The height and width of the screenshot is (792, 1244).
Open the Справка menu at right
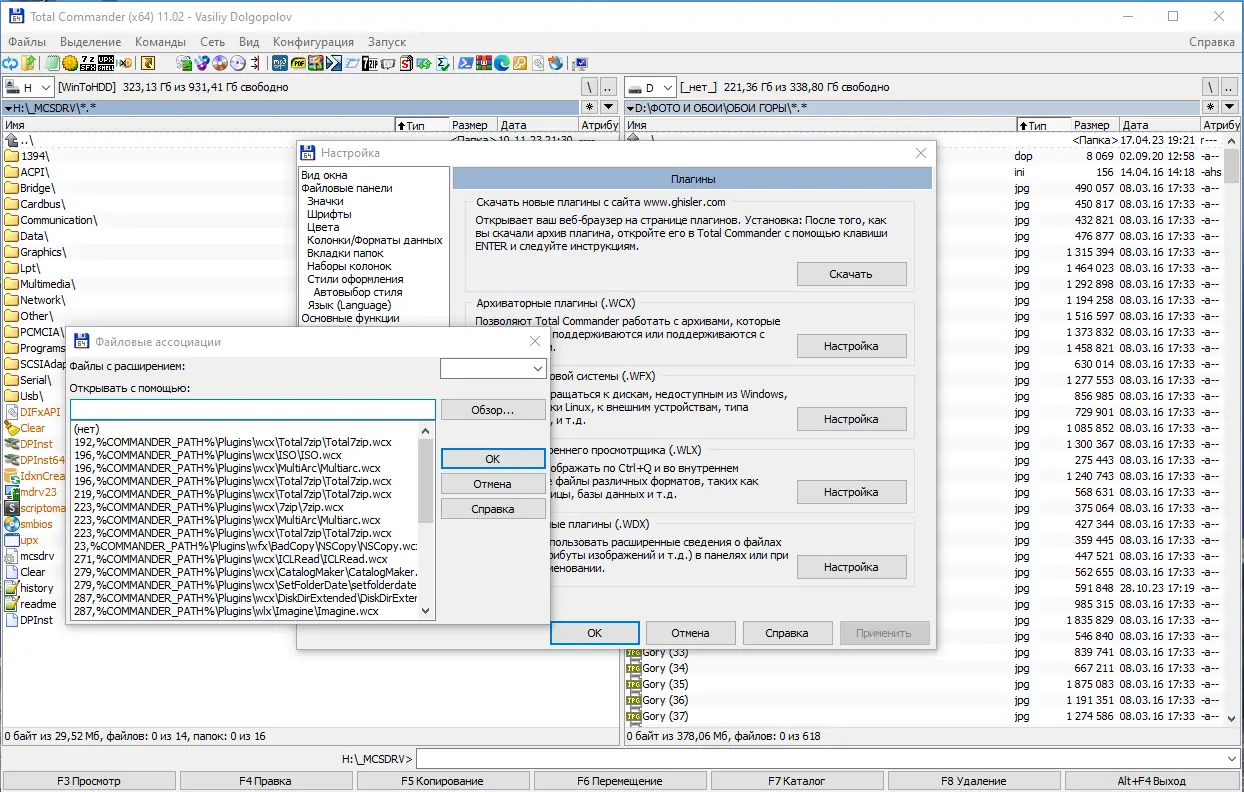1212,42
